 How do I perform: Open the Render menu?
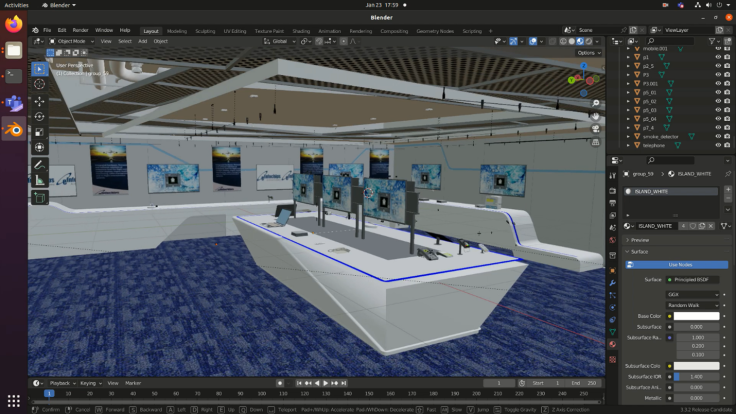click(x=80, y=30)
